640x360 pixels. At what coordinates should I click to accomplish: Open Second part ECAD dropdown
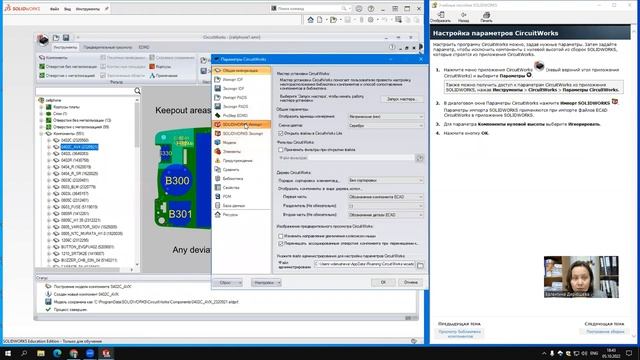point(386,215)
